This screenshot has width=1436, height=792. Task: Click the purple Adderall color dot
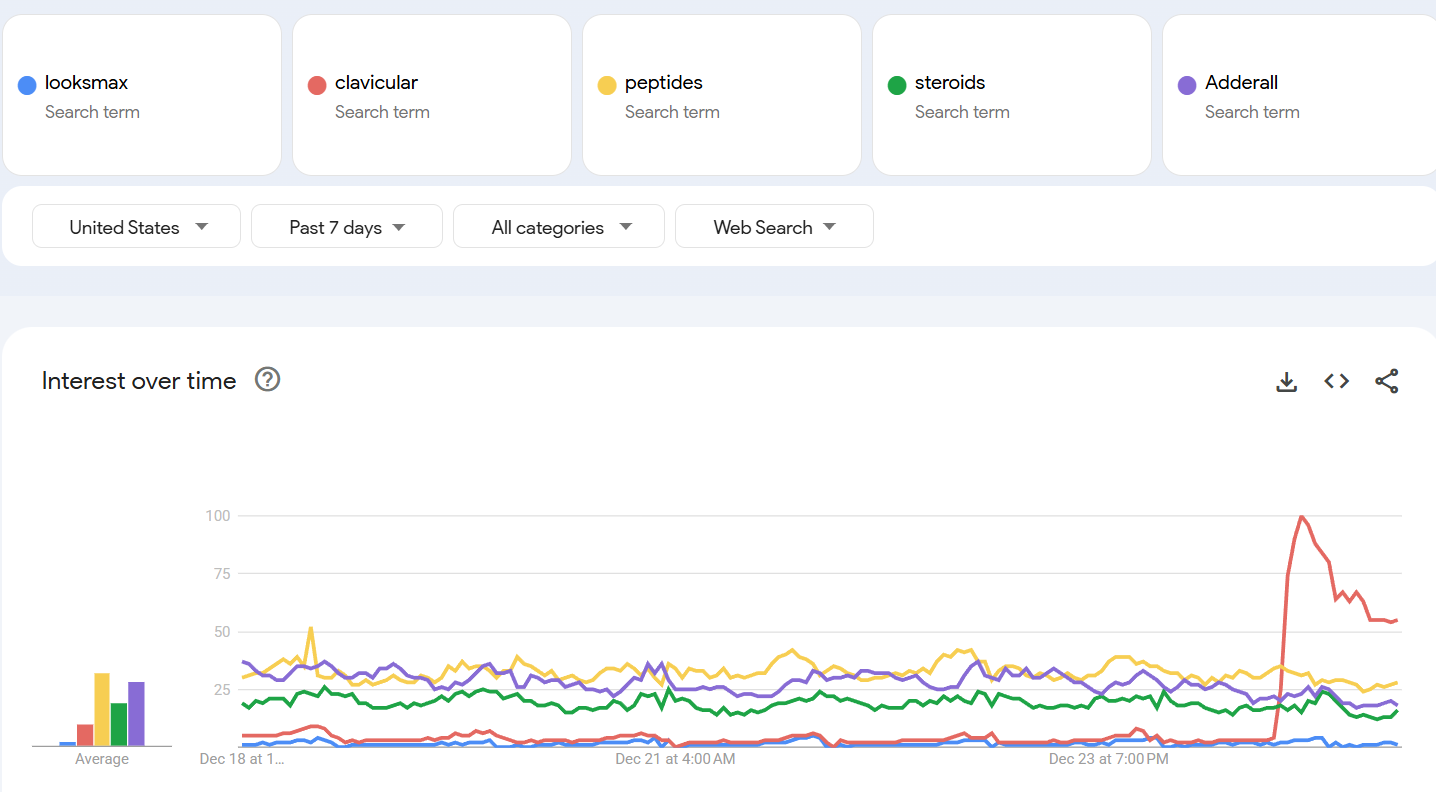click(x=1187, y=85)
